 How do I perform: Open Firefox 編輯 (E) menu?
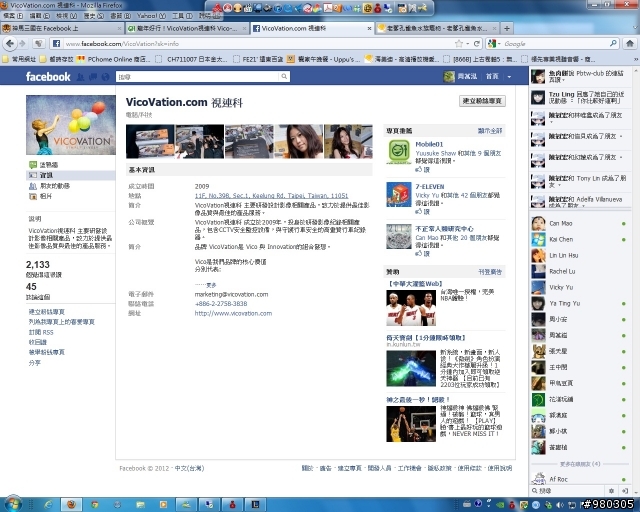click(x=40, y=16)
